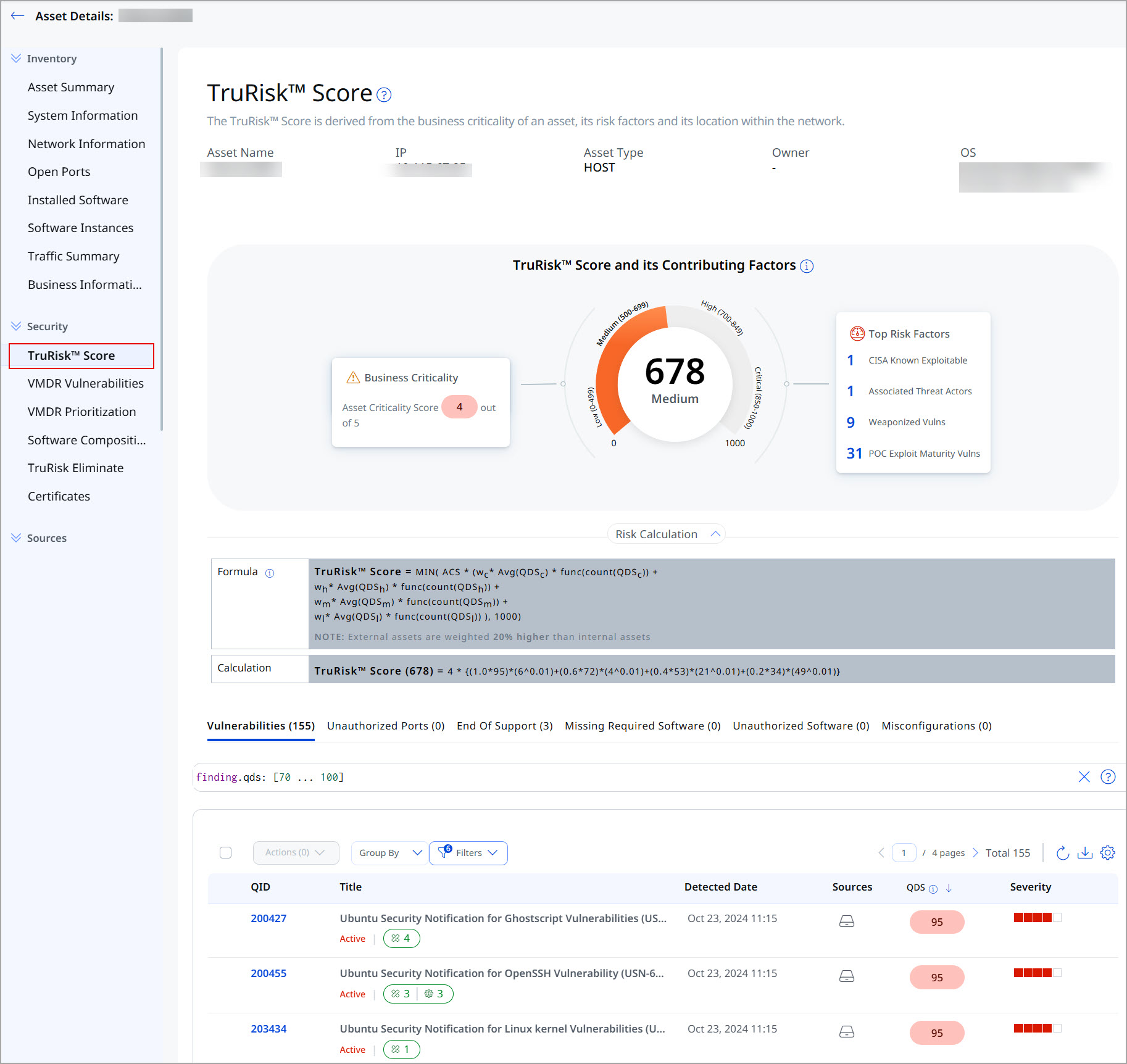Viewport: 1127px width, 1064px height.
Task: Open table settings gear icon
Action: (x=1108, y=853)
